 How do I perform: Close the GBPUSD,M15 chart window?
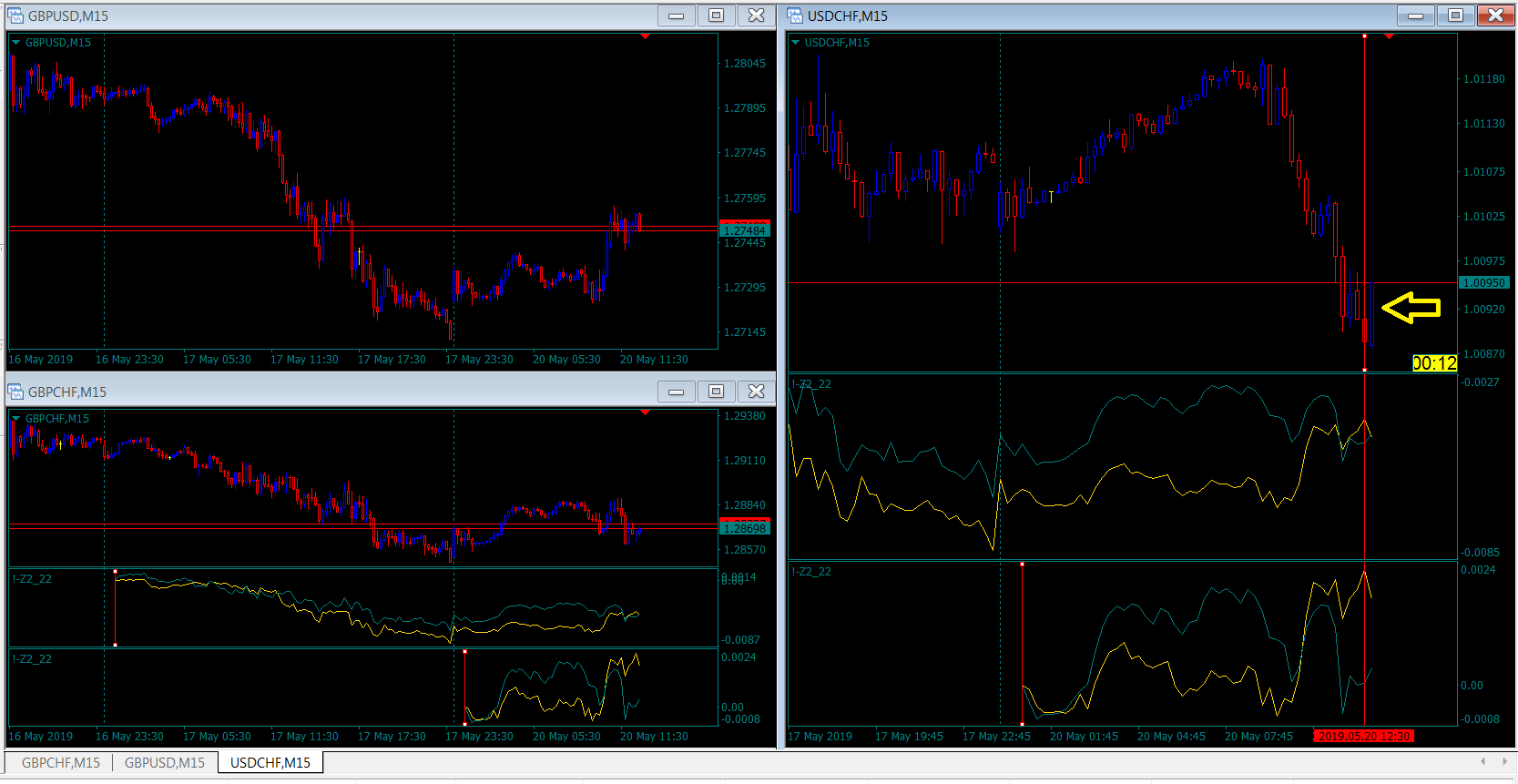[756, 15]
